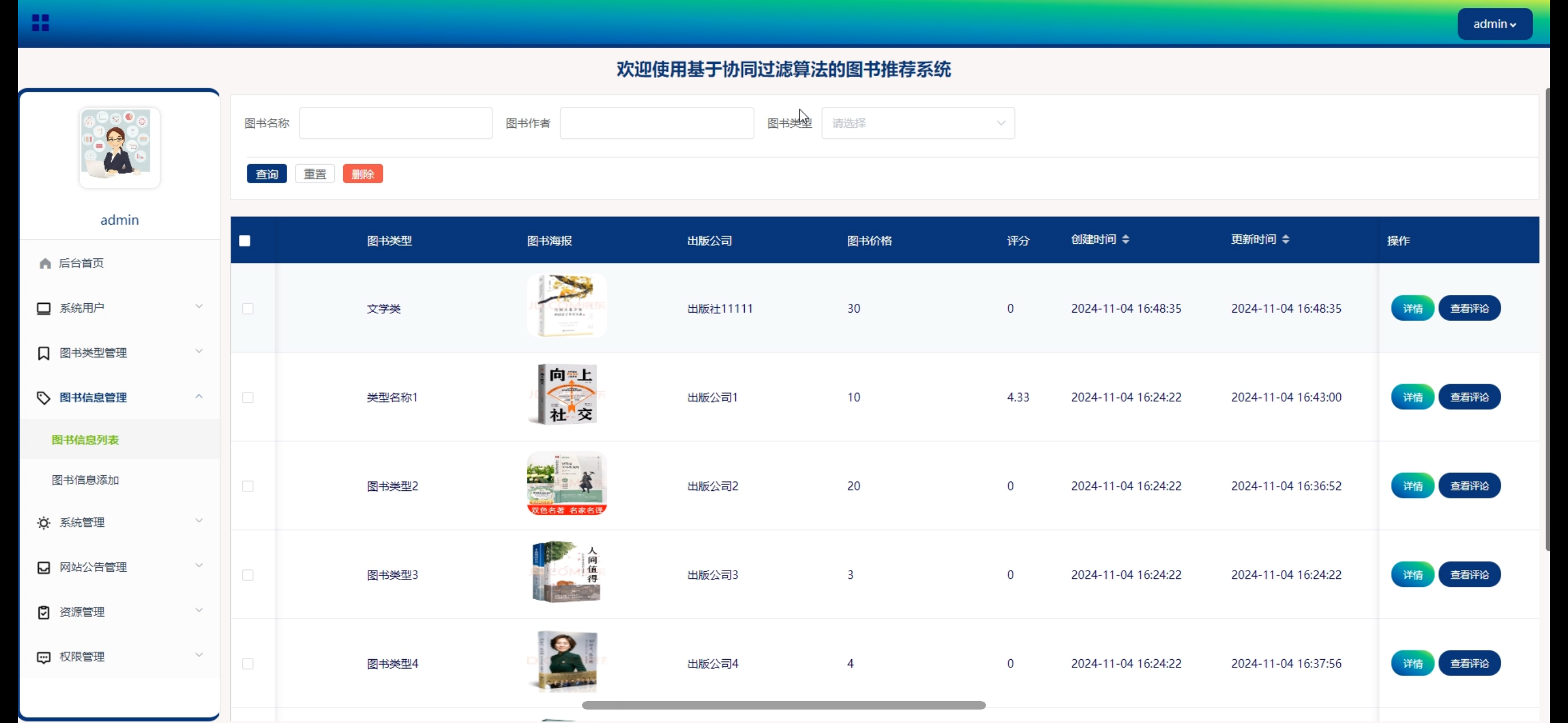Check the row checkbox for 文学类 book
The image size is (1568, 723).
[248, 309]
